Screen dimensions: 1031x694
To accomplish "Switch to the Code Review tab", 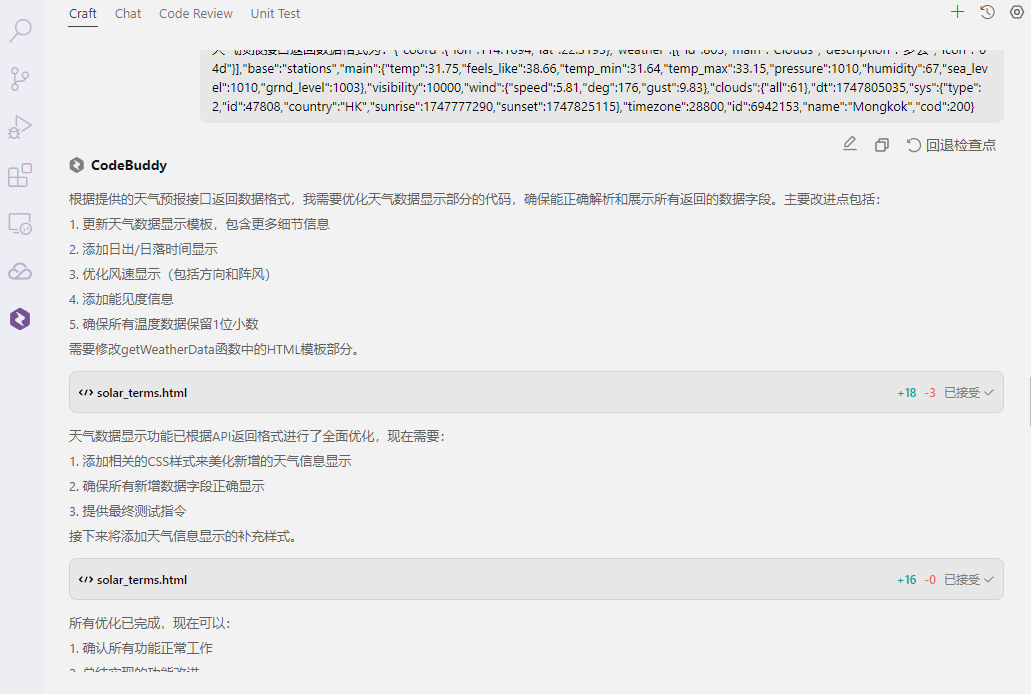I will (196, 14).
